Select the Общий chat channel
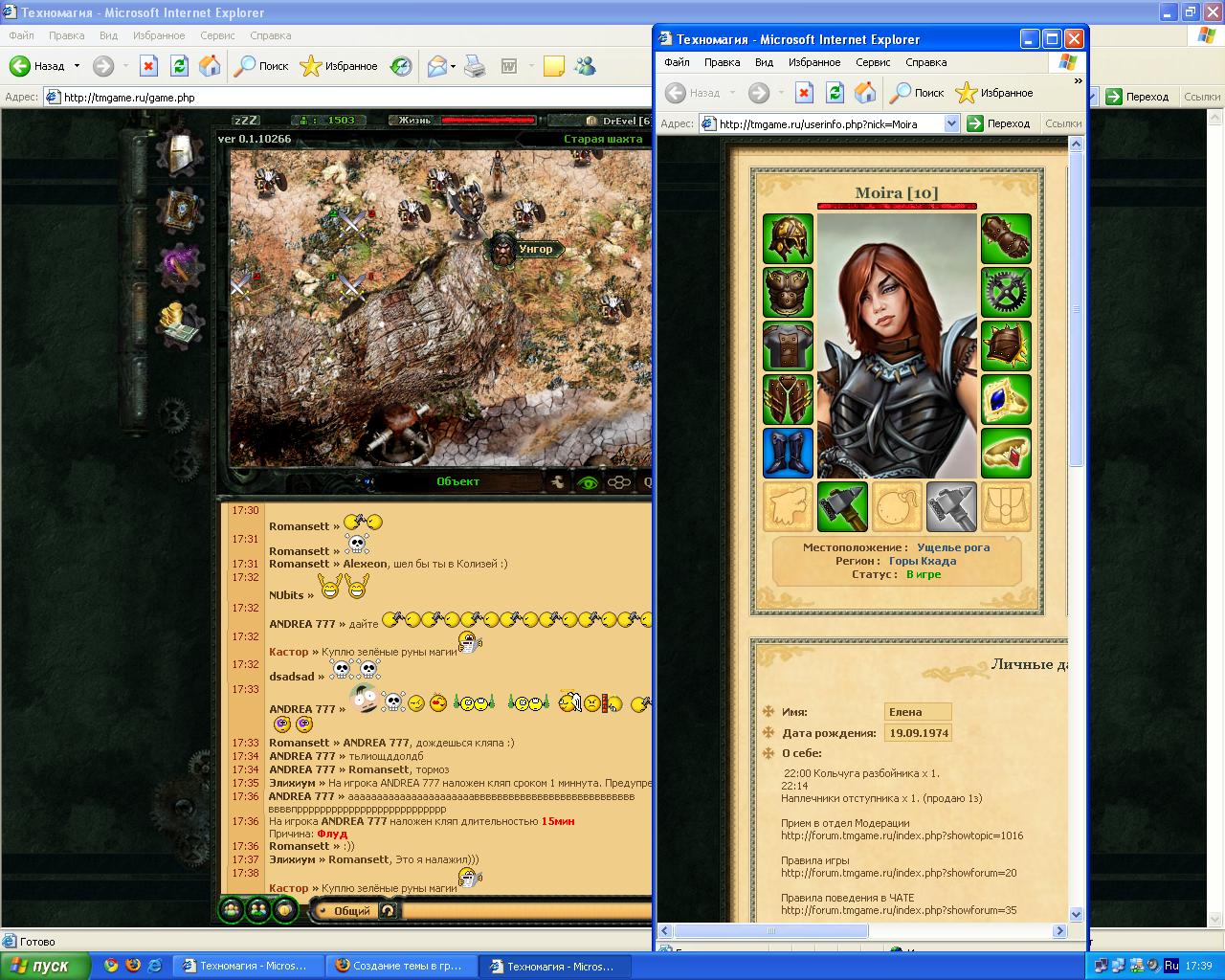 coord(351,910)
